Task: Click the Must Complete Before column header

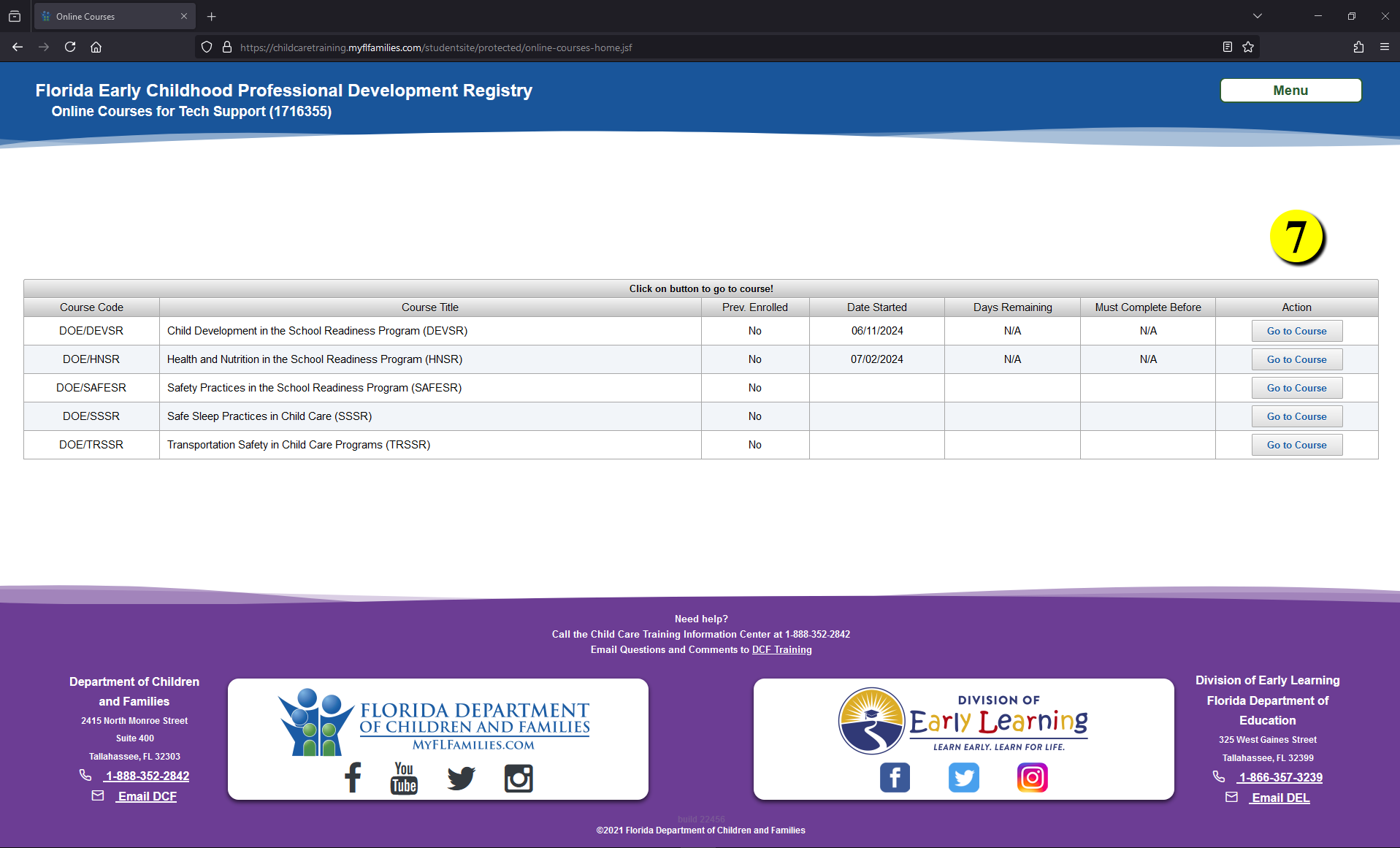Action: [x=1147, y=308]
